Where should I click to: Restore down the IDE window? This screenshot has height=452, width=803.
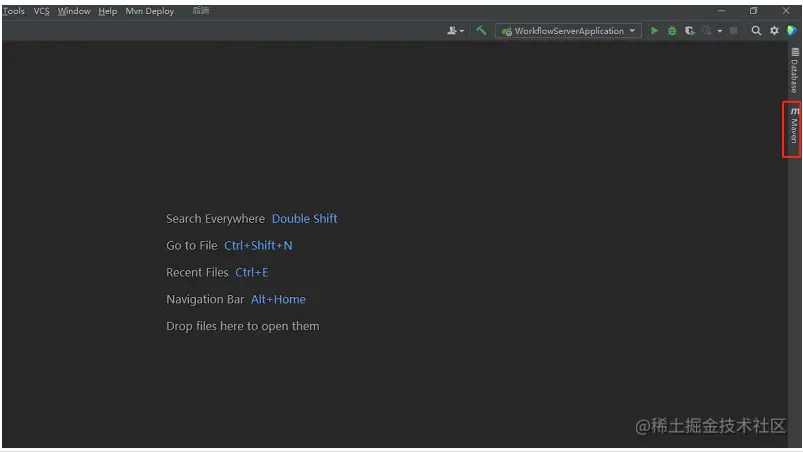point(753,11)
